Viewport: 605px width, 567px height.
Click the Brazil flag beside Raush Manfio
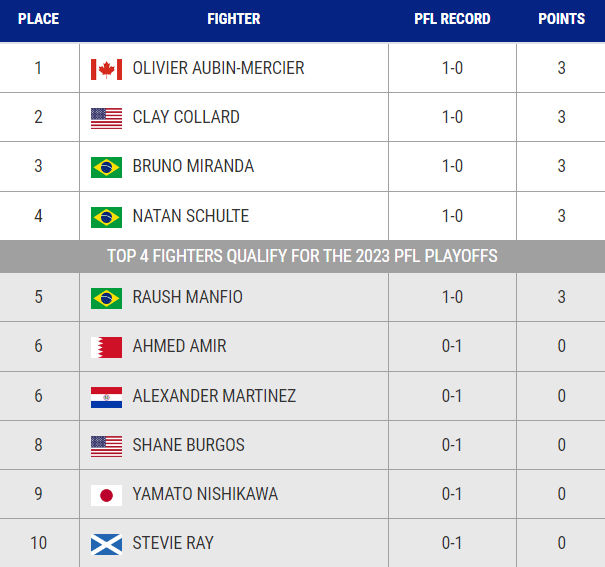(x=106, y=298)
